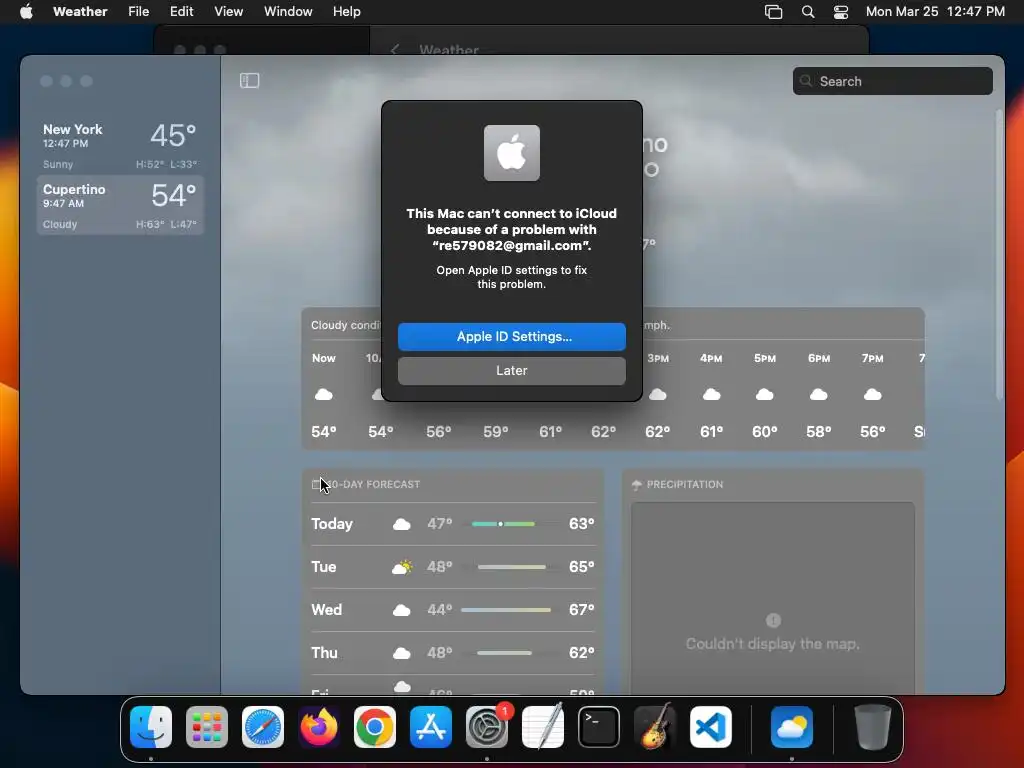This screenshot has height=768, width=1024.
Task: Select the Thu forecast row
Action: coord(453,653)
